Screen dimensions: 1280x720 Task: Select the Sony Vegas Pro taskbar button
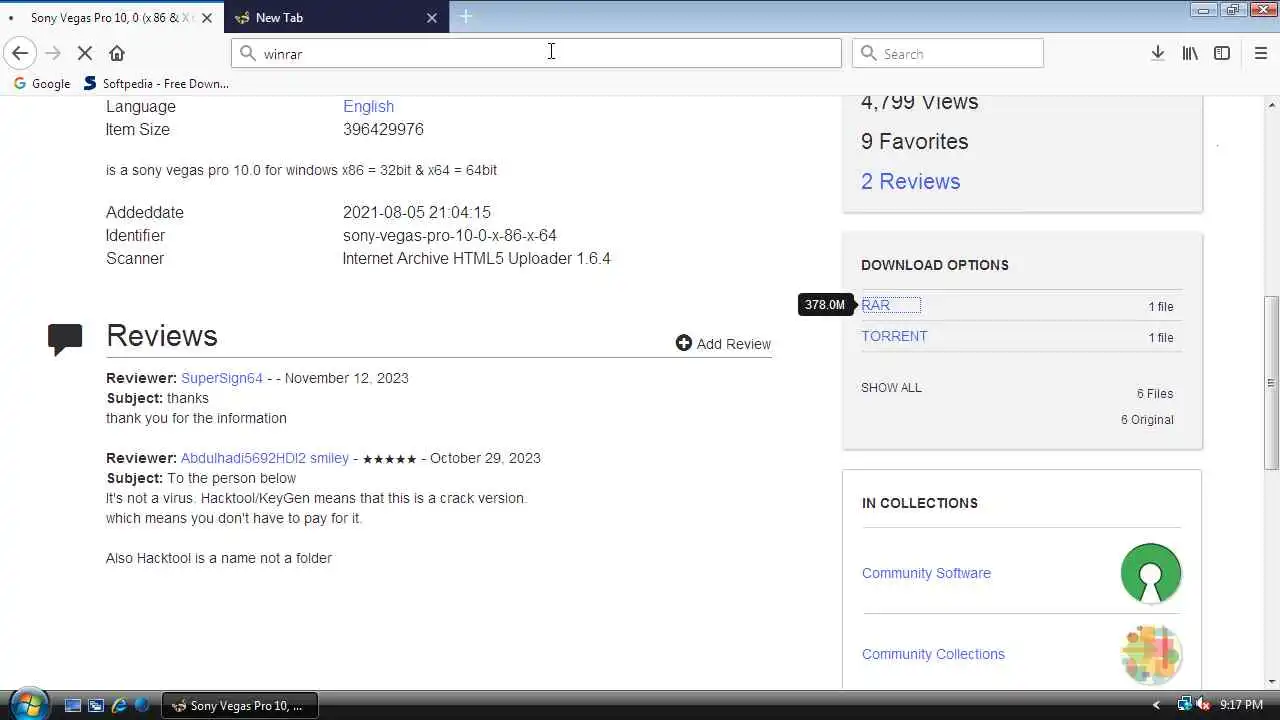239,705
